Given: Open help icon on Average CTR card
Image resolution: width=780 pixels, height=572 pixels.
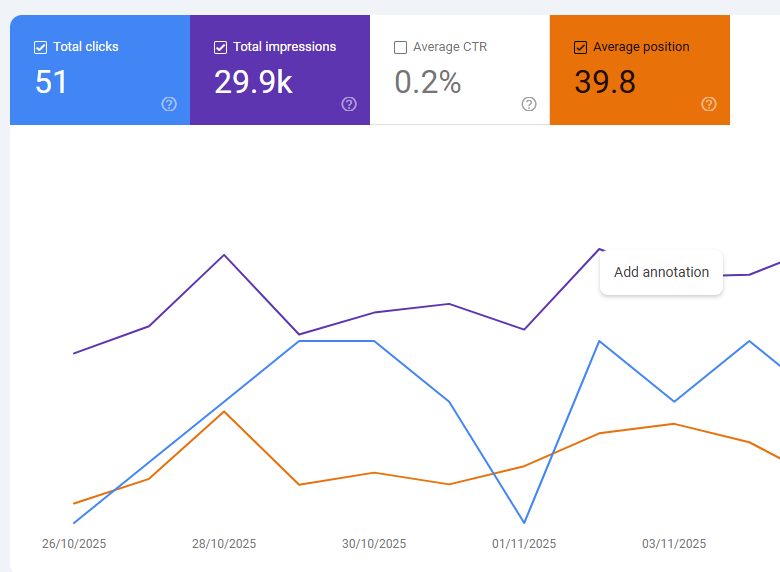Looking at the screenshot, I should [x=529, y=104].
